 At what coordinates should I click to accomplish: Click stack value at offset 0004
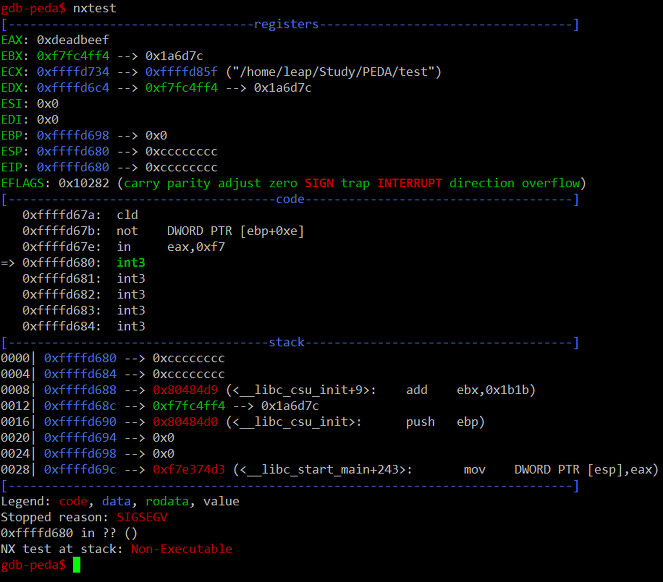(189, 374)
